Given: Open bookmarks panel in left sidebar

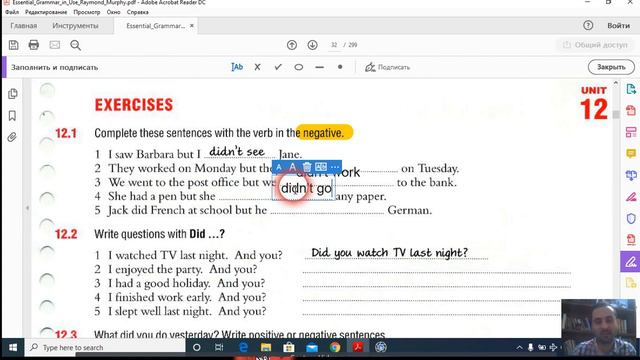Looking at the screenshot, I should 13,116.
